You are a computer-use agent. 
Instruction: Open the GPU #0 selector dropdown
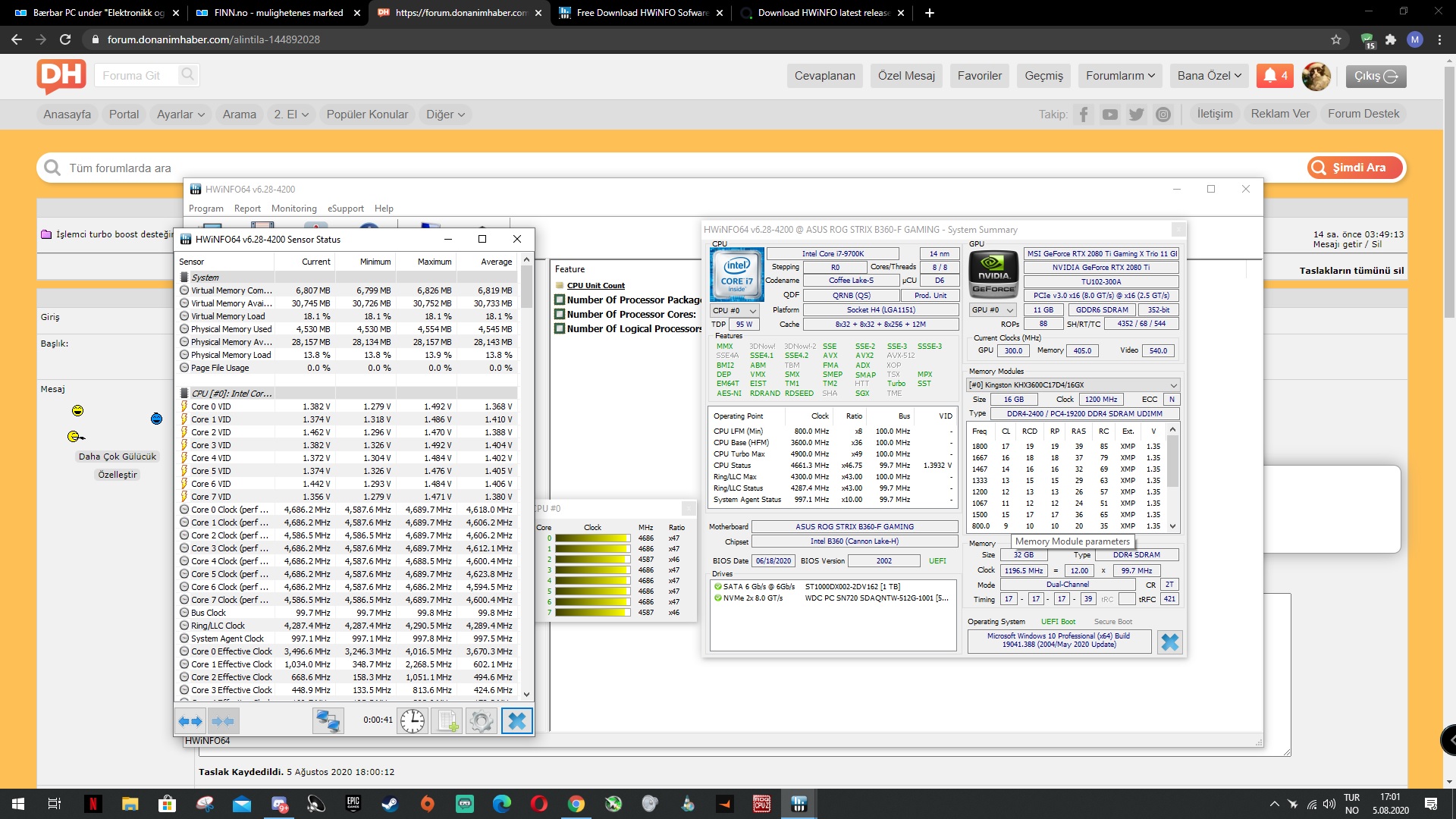click(993, 310)
